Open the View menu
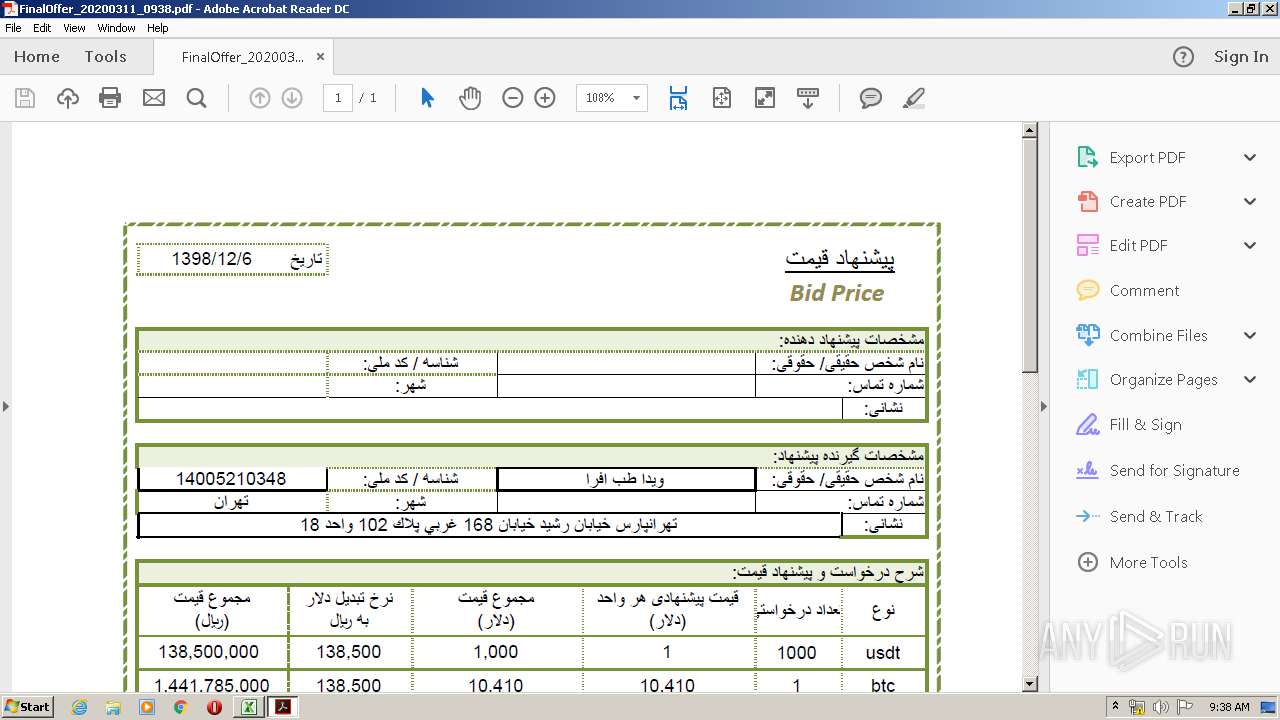1280x720 pixels. [74, 28]
